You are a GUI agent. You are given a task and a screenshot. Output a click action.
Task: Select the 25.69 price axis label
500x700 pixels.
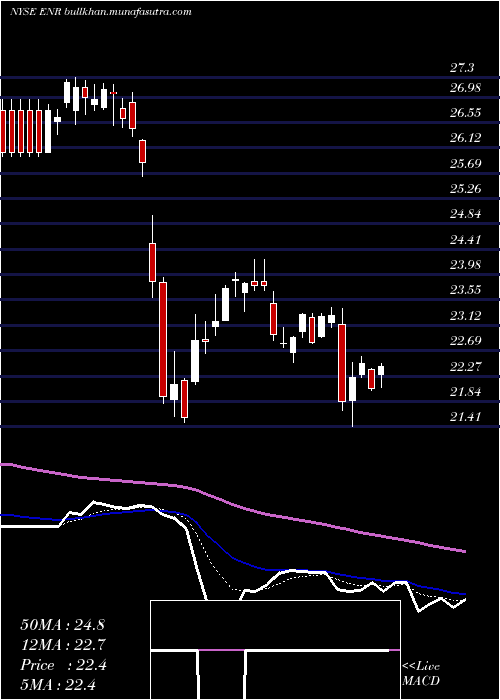[x=465, y=164]
